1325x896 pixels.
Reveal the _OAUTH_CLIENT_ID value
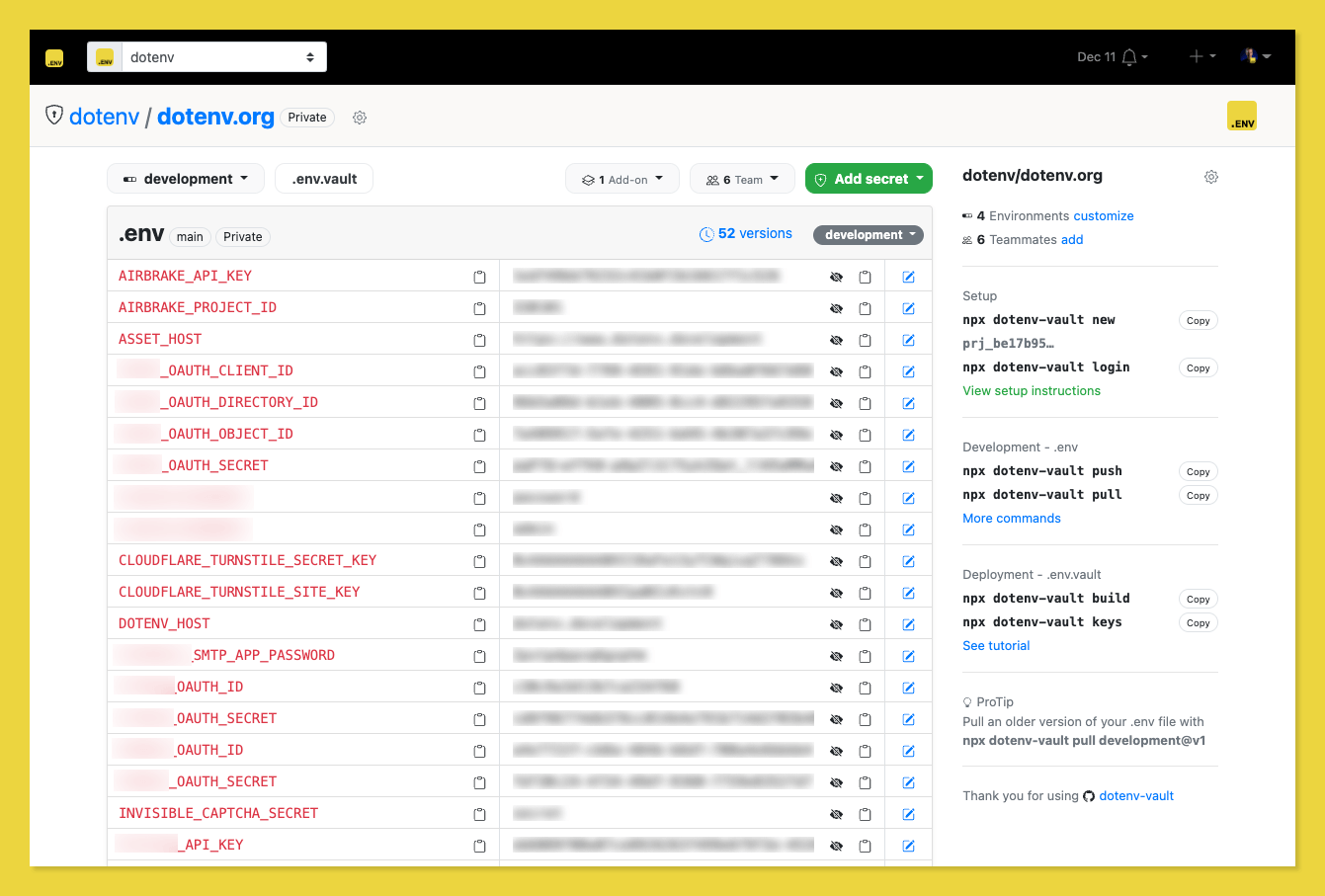tap(836, 372)
